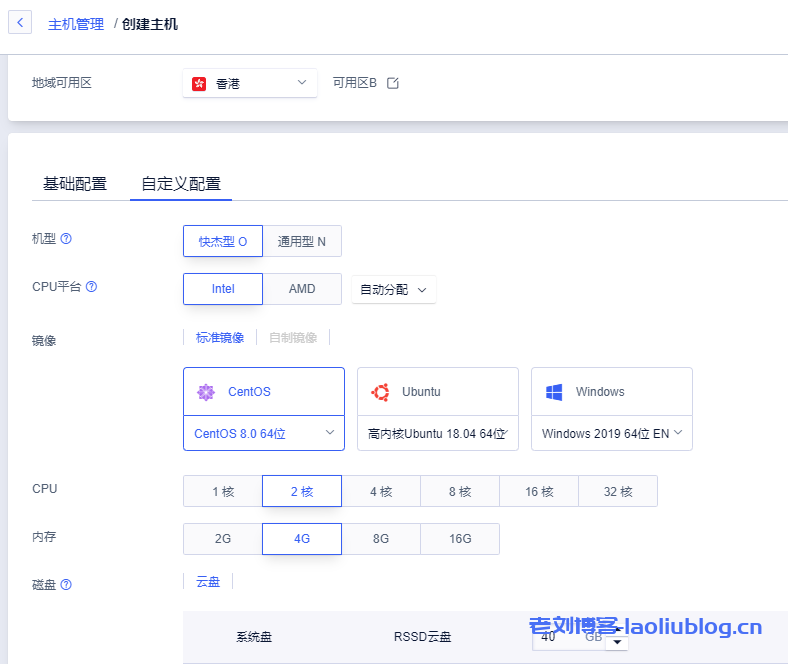Choose the 通用型 N machine type

pyautogui.click(x=302, y=241)
